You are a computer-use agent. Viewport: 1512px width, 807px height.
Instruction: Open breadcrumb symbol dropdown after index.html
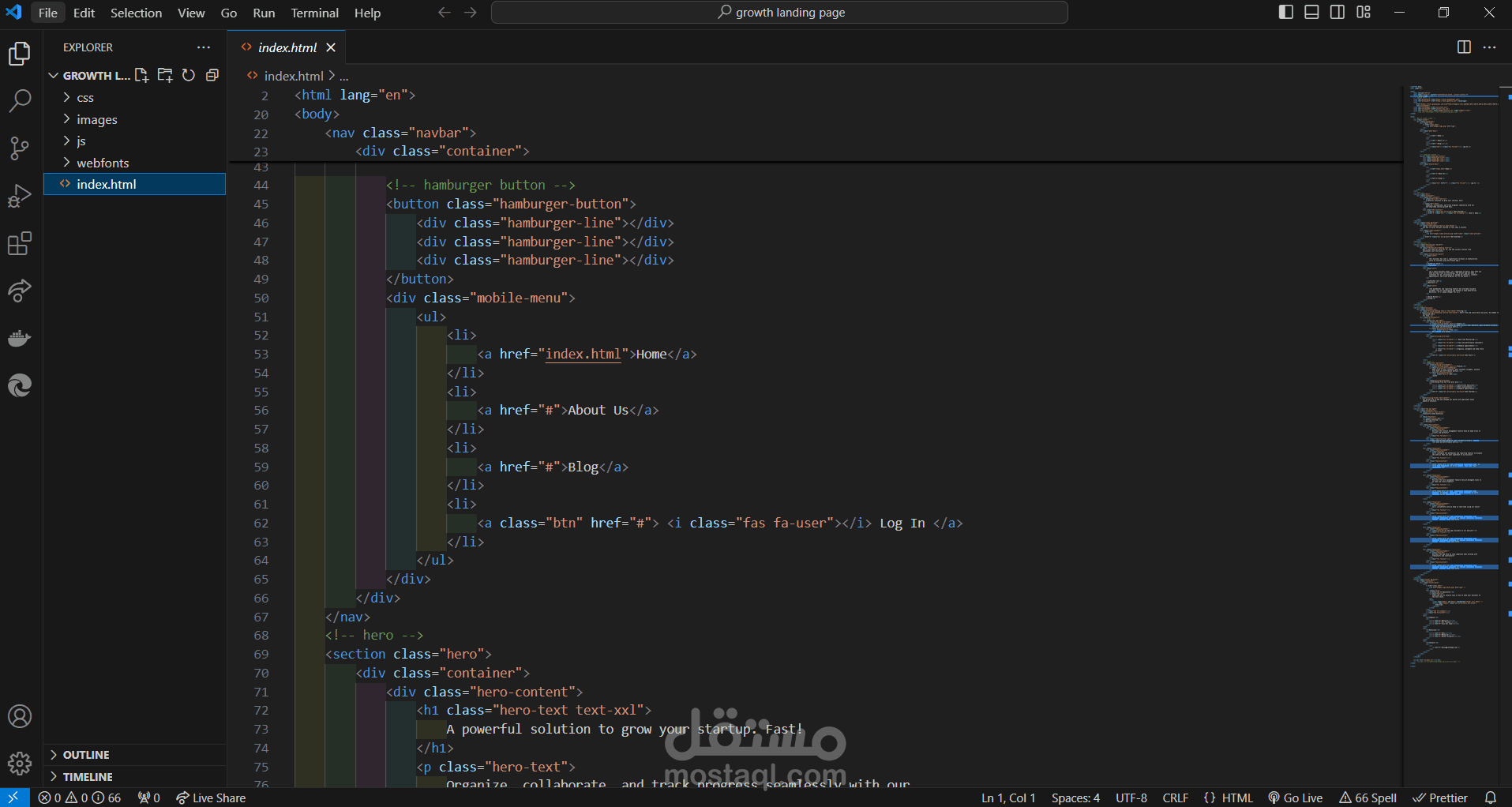pos(344,76)
